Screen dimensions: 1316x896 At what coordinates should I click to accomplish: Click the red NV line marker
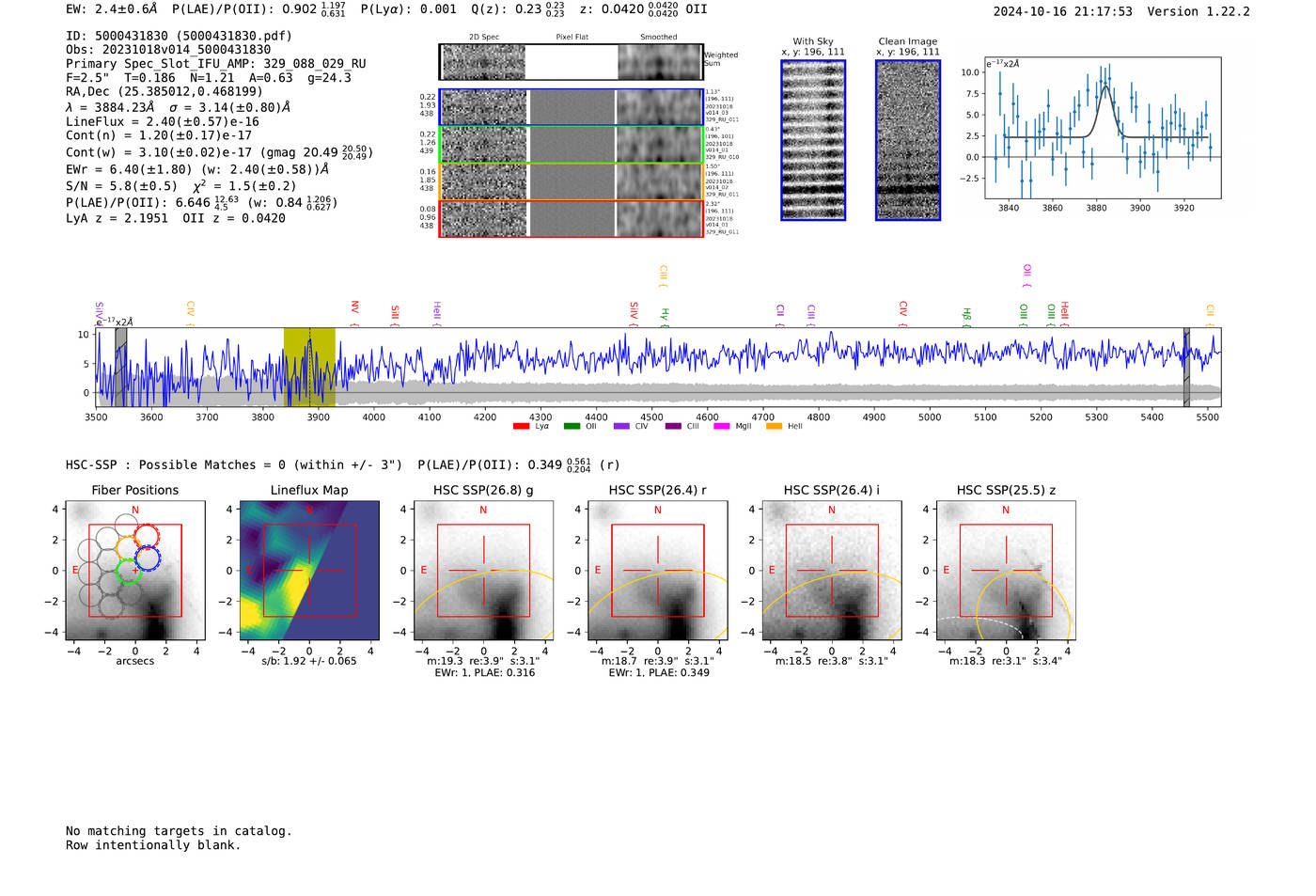coord(354,313)
